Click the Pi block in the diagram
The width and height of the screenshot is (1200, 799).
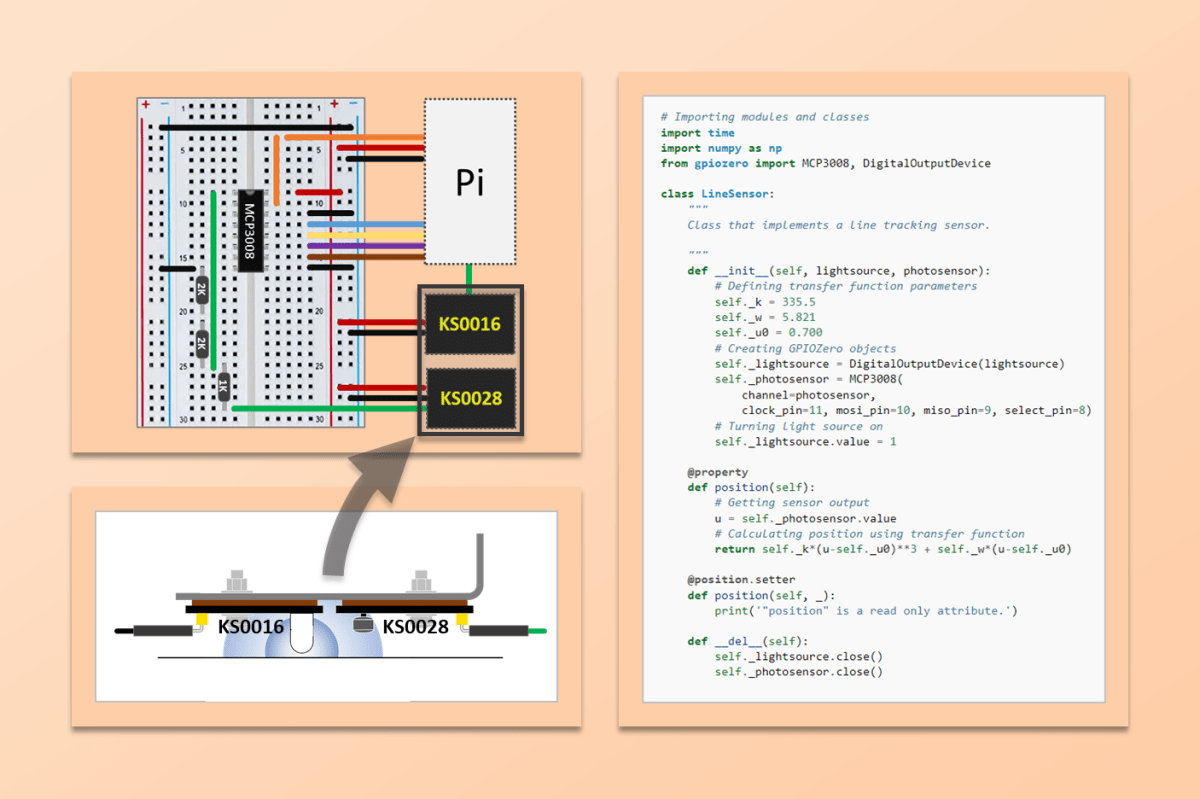tap(469, 182)
